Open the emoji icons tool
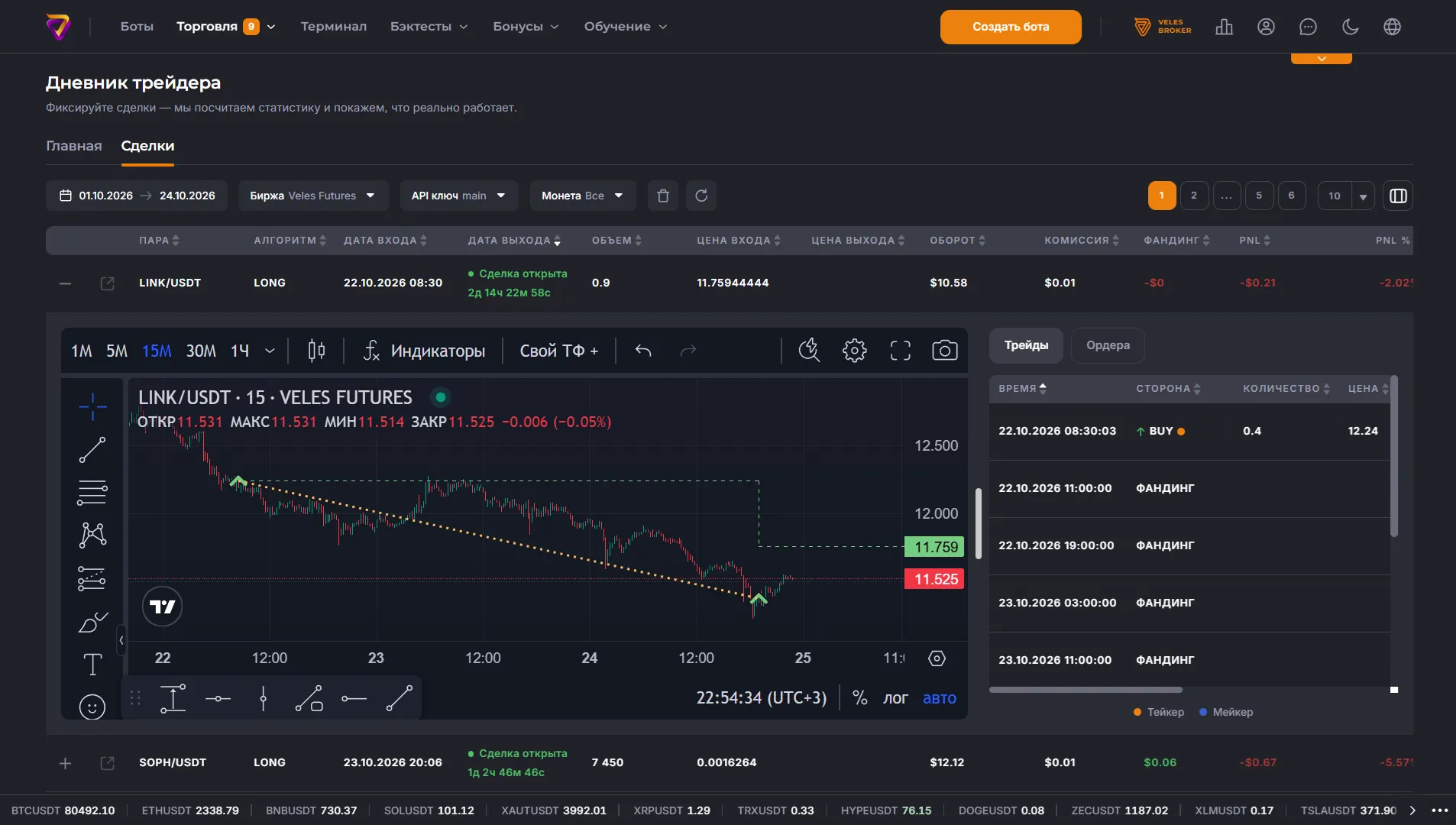This screenshot has width=1456, height=825. (92, 707)
